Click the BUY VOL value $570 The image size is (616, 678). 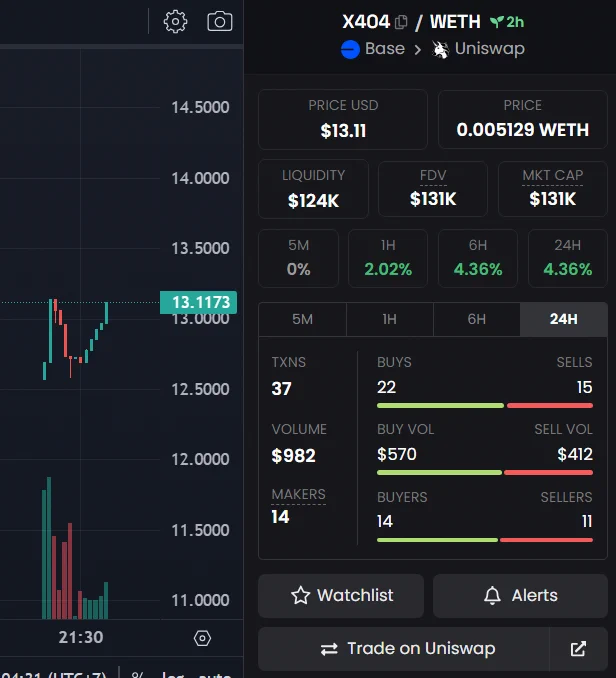pyautogui.click(x=396, y=454)
